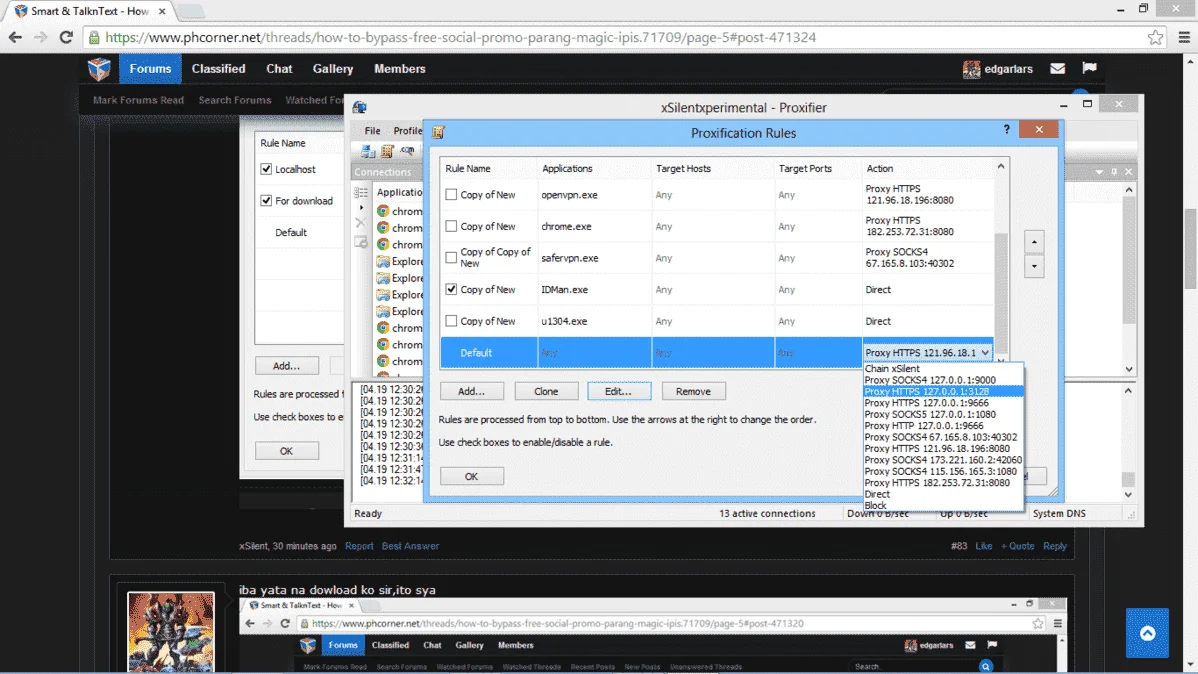This screenshot has width=1198, height=674.
Task: Open the Members tab on phcorner
Action: (400, 69)
